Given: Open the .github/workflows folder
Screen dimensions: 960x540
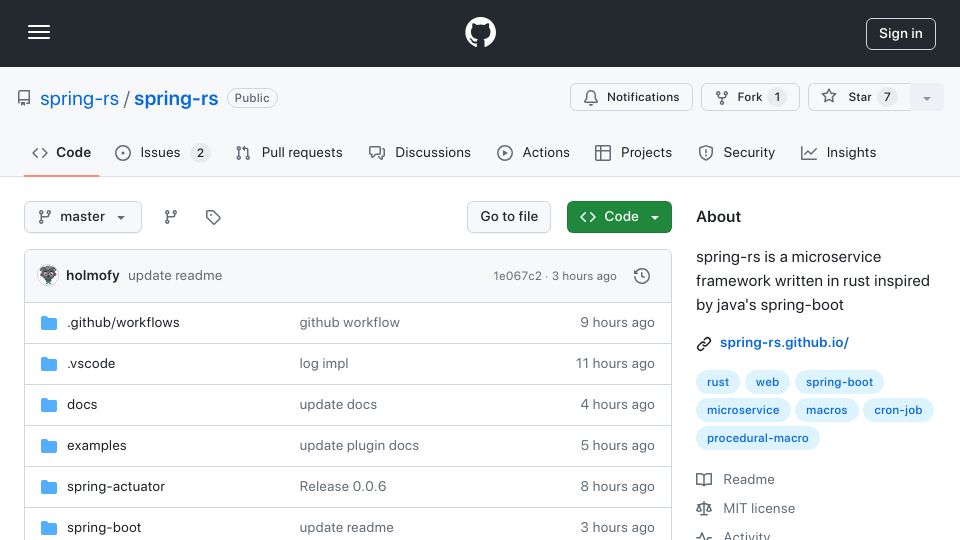Looking at the screenshot, I should (123, 323).
